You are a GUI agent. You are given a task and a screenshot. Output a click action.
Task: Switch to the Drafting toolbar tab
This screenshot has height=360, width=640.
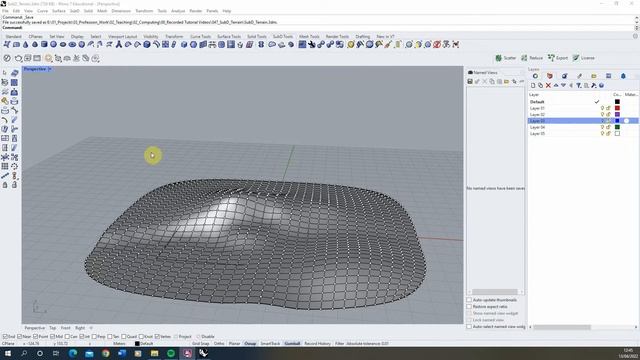point(362,37)
